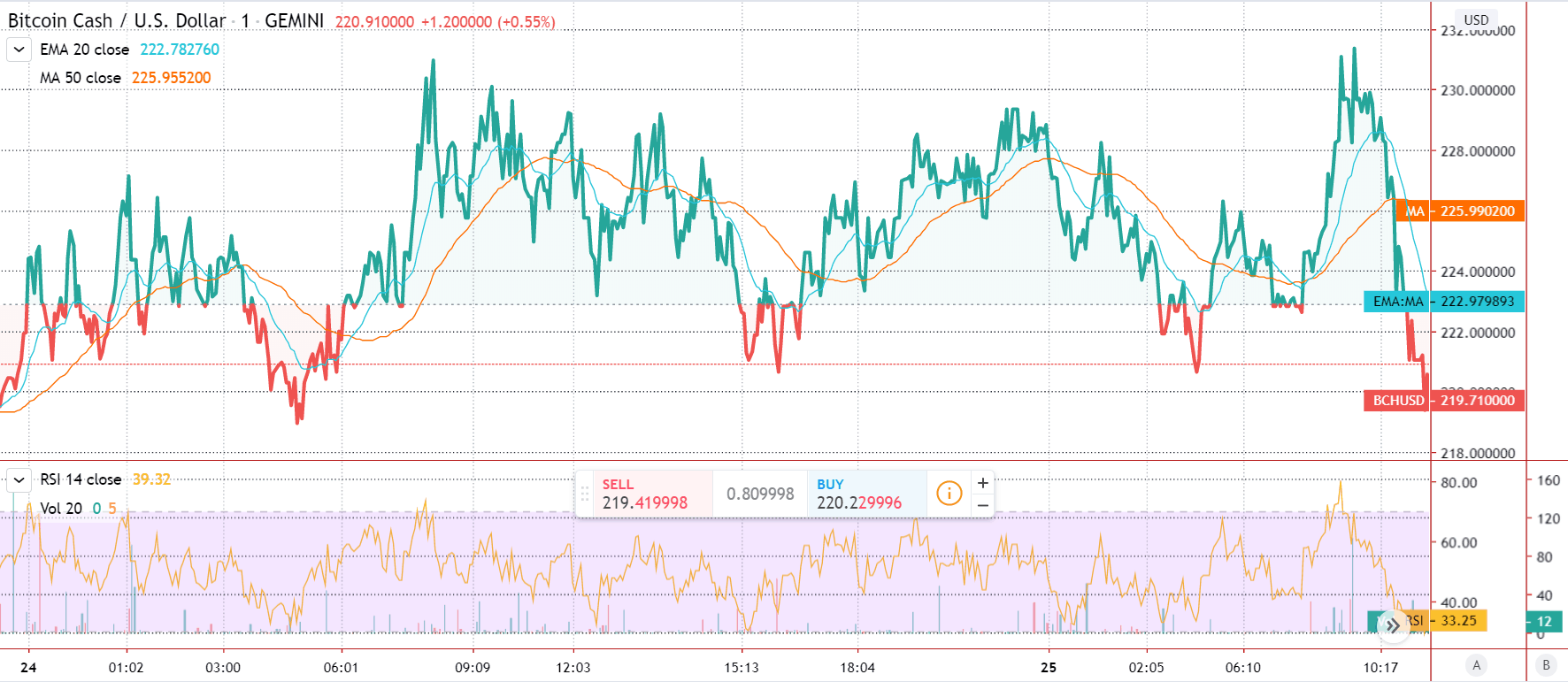Click the 80.00 RSI axis label
The image size is (1568, 682).
1458,483
